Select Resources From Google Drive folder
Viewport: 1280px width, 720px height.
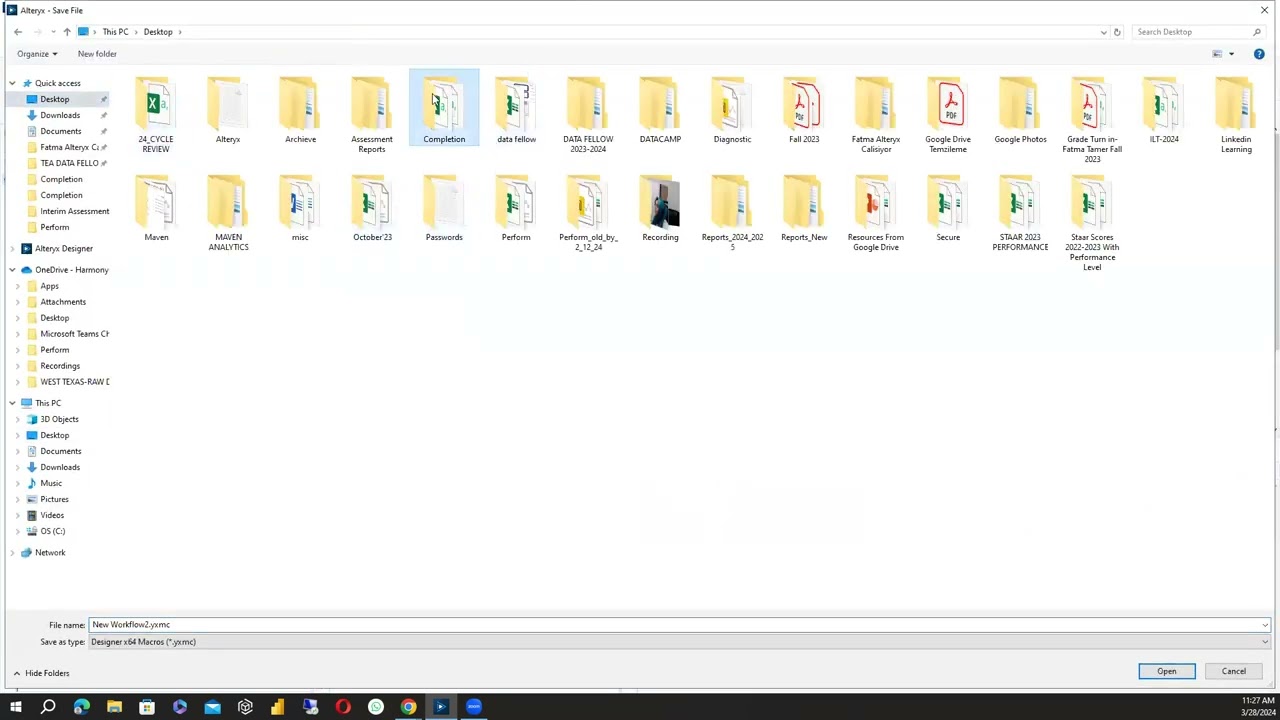876,212
